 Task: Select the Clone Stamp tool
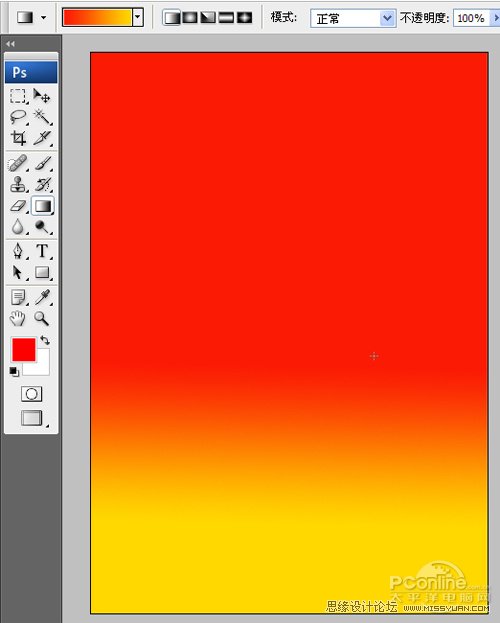(x=18, y=184)
